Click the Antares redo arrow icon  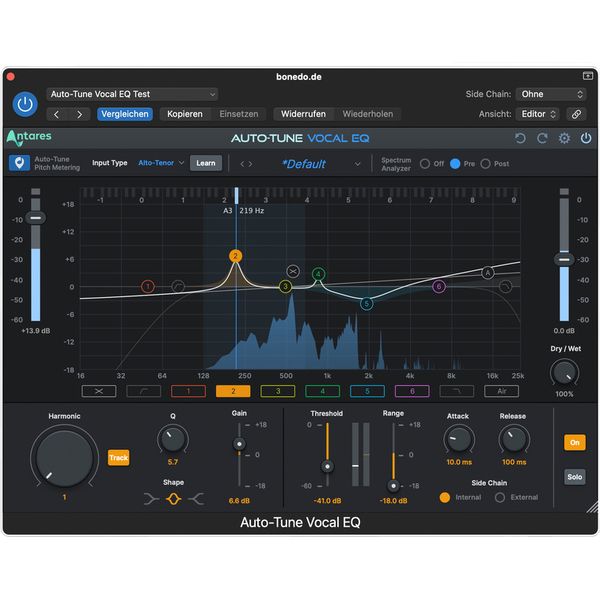542,139
